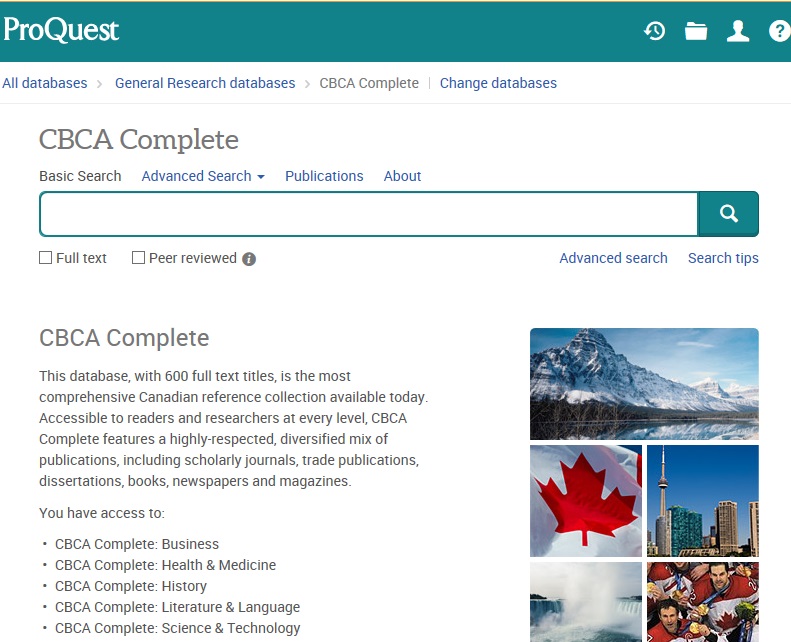
Task: Click the Change databases link
Action: point(498,83)
